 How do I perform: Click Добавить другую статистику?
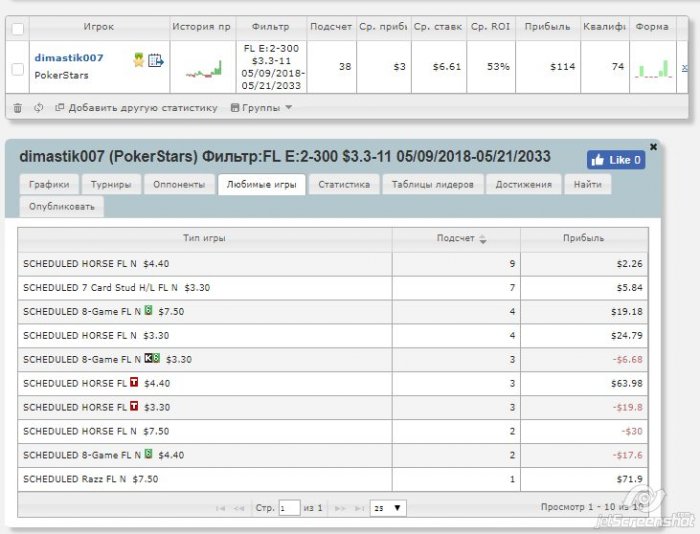[136, 108]
